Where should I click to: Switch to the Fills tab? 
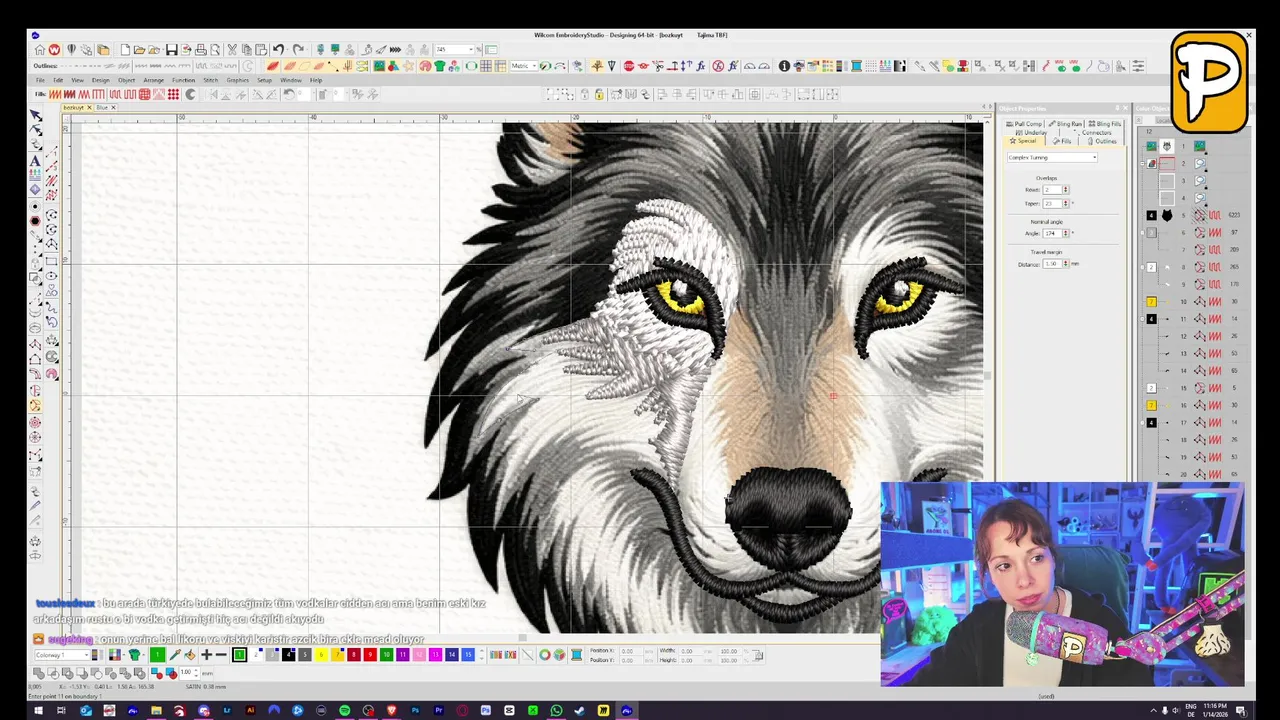tap(1063, 141)
